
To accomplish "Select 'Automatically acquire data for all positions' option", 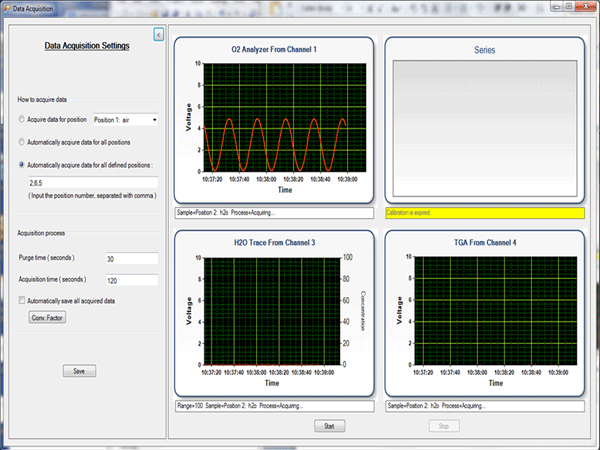I will 22,142.
